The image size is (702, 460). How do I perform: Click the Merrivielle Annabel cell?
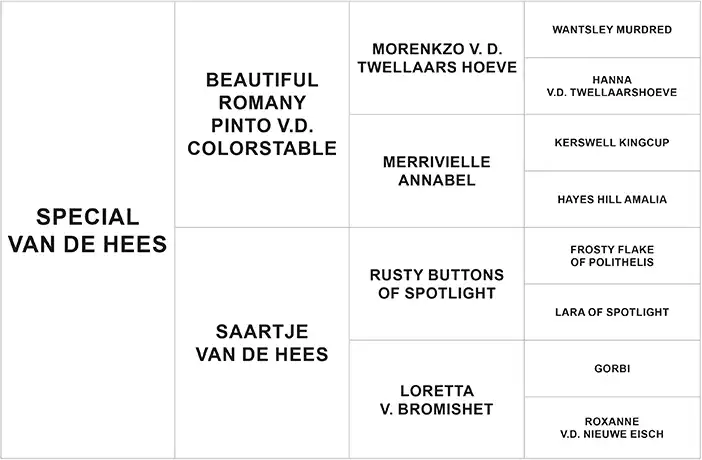436,171
